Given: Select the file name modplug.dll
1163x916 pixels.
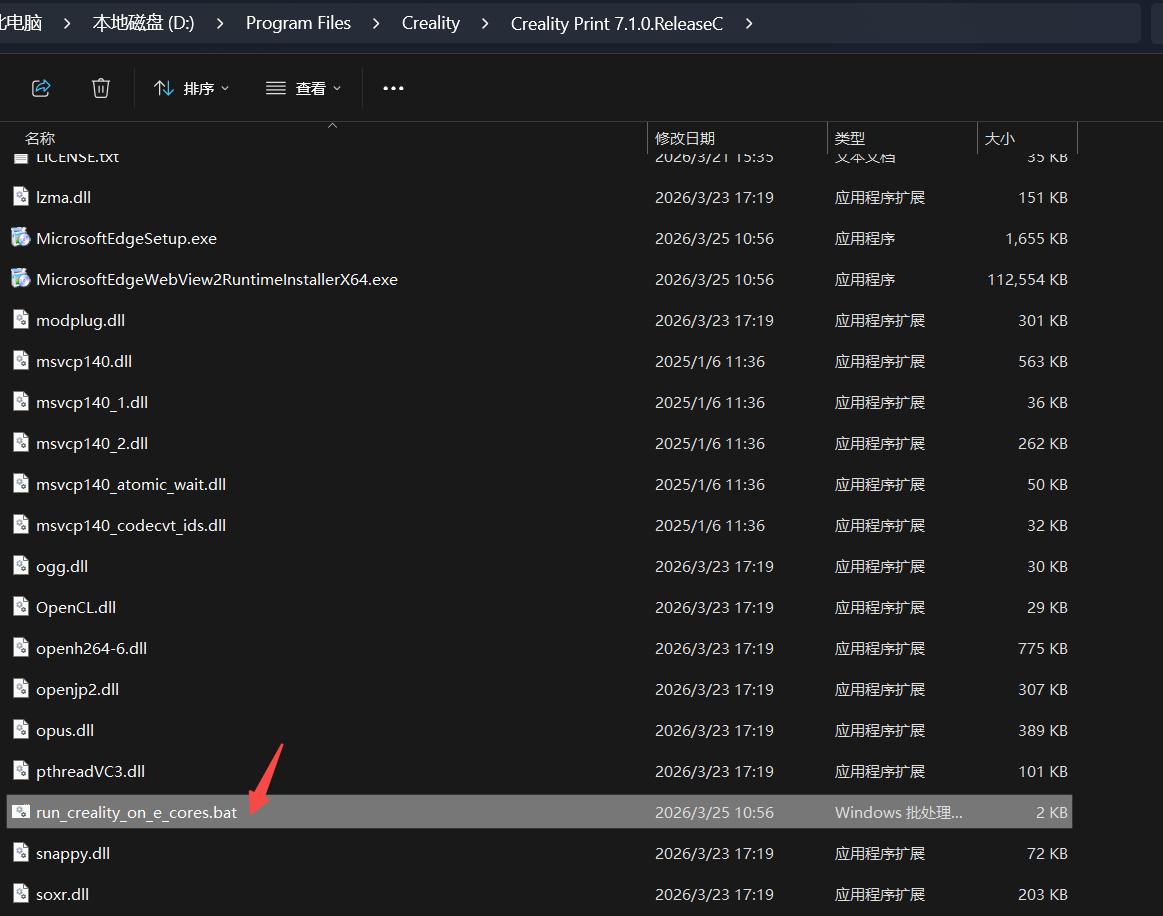Looking at the screenshot, I should (x=80, y=320).
